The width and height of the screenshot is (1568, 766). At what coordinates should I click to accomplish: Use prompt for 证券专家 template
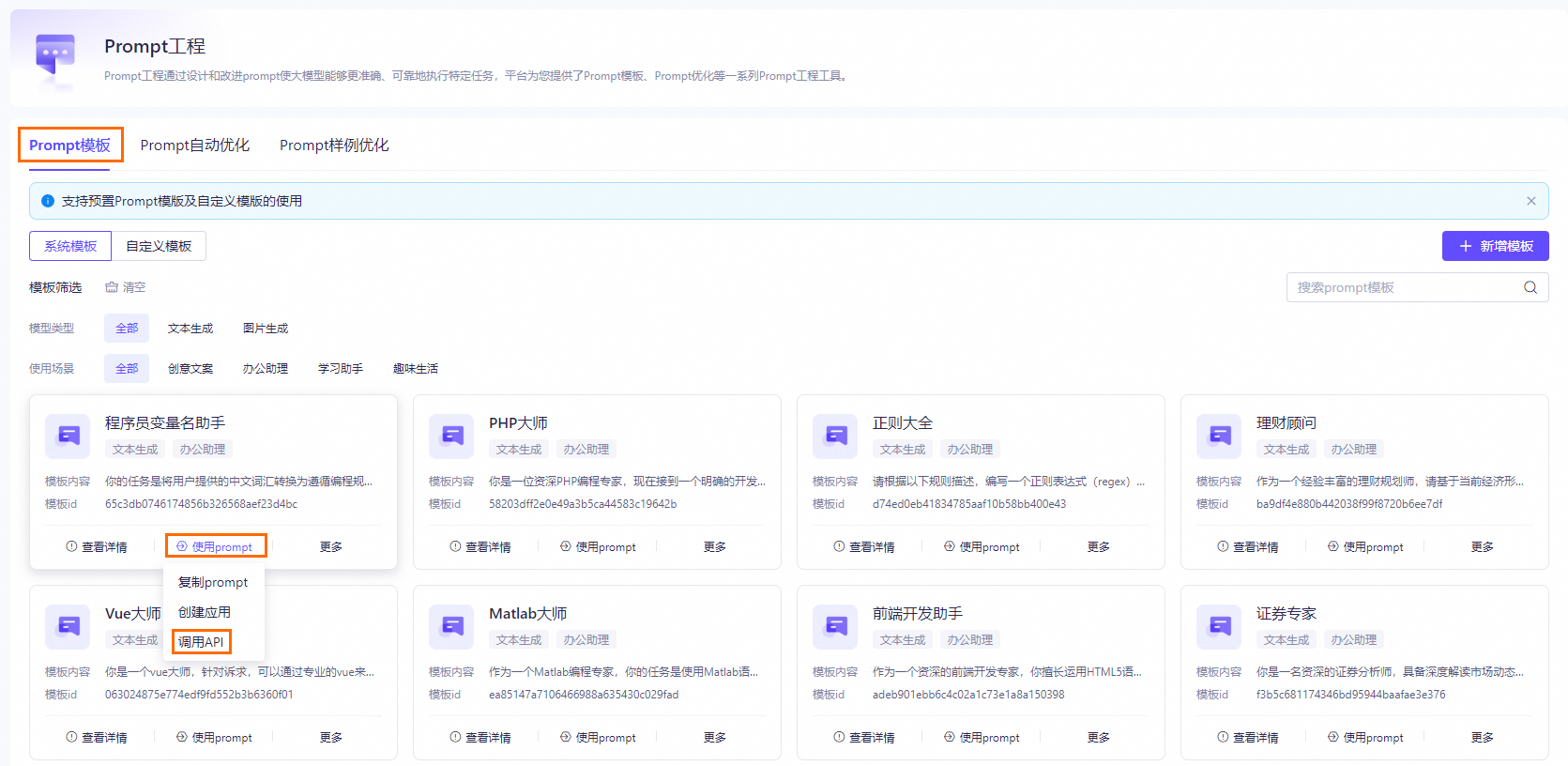(x=1366, y=737)
